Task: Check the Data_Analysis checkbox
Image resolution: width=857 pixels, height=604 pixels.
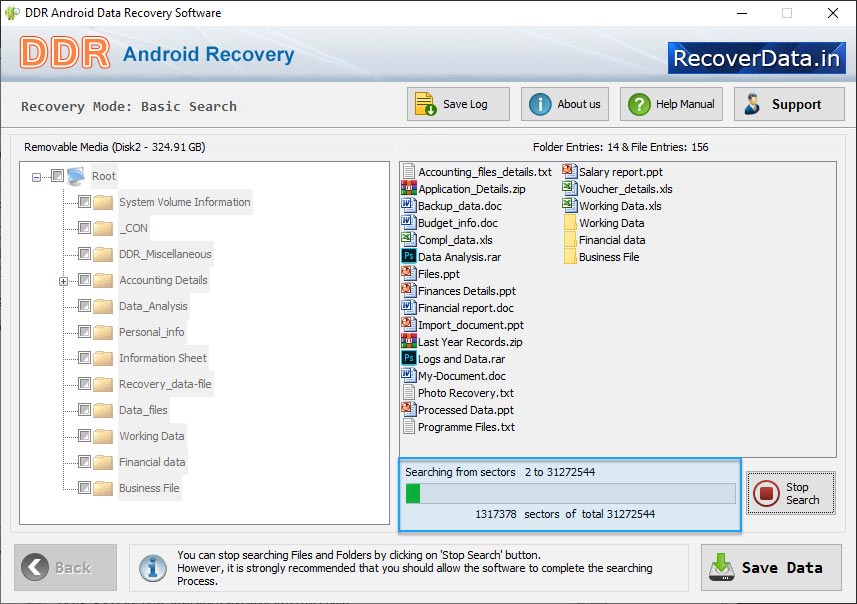Action: pyautogui.click(x=84, y=306)
